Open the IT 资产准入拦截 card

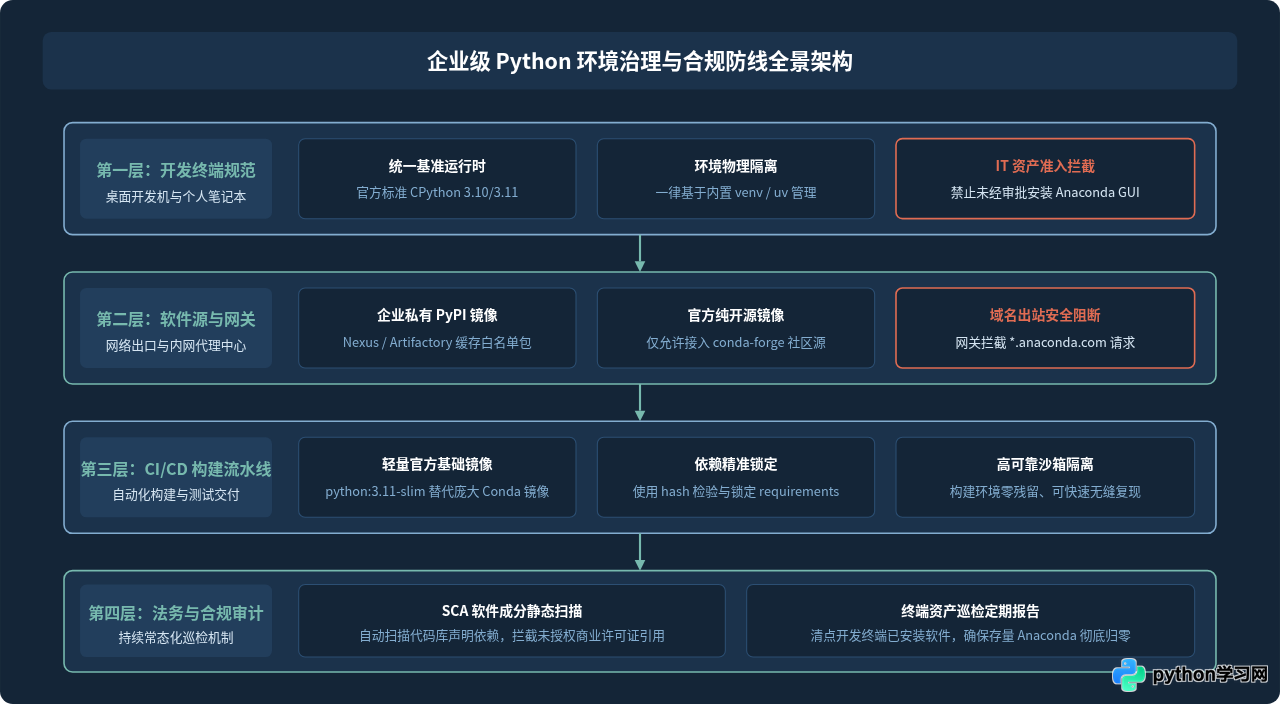(x=1045, y=179)
